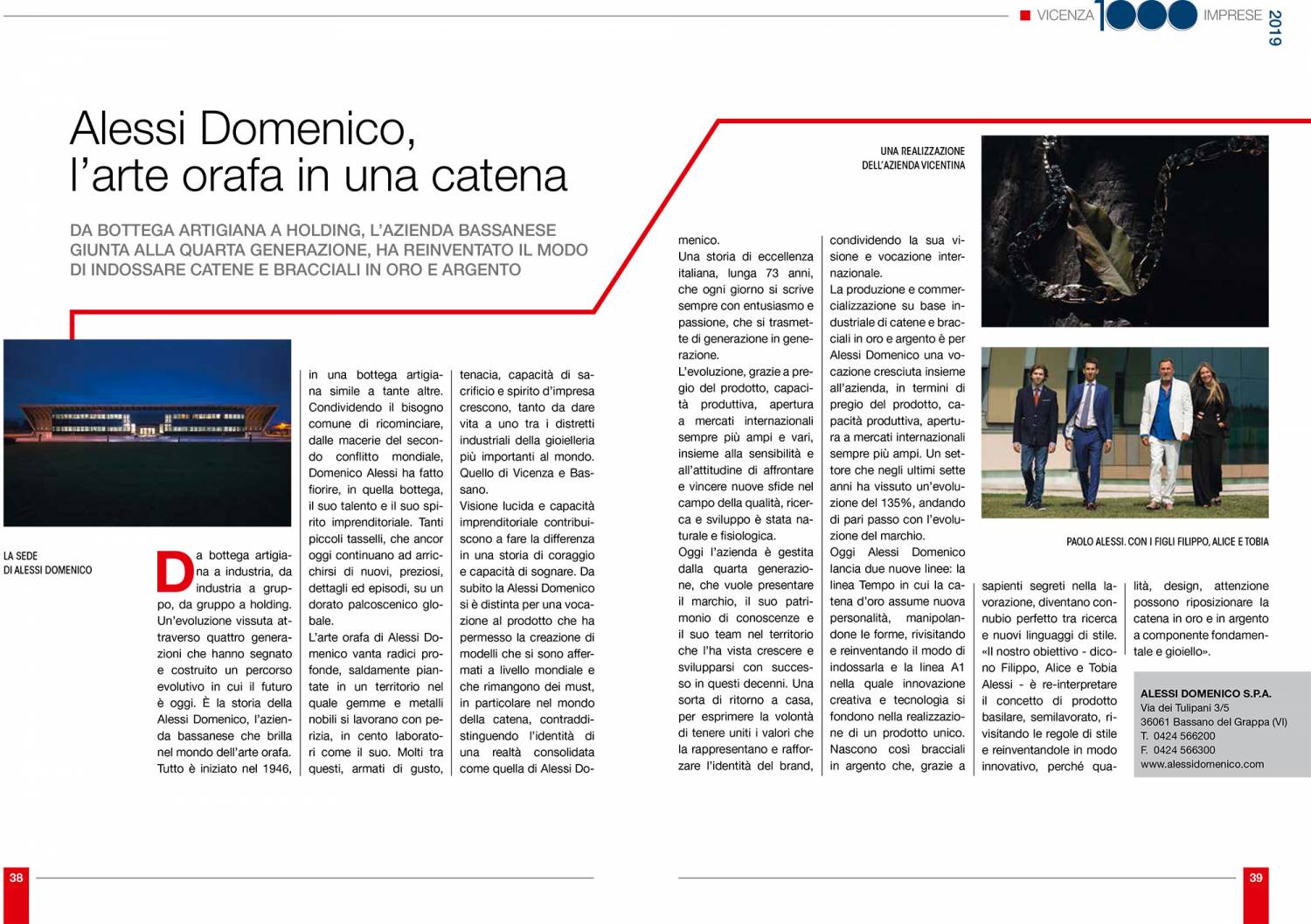Click the company name 'ALESSI DOMENICO S.P.A.'
The width and height of the screenshot is (1311, 924).
click(1205, 693)
